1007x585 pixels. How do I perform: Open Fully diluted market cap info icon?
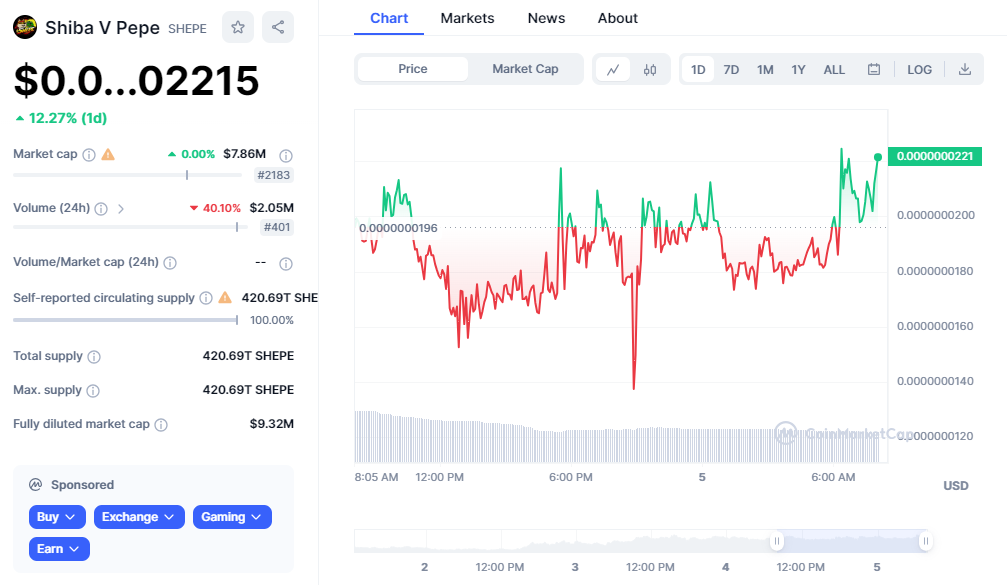(161, 425)
